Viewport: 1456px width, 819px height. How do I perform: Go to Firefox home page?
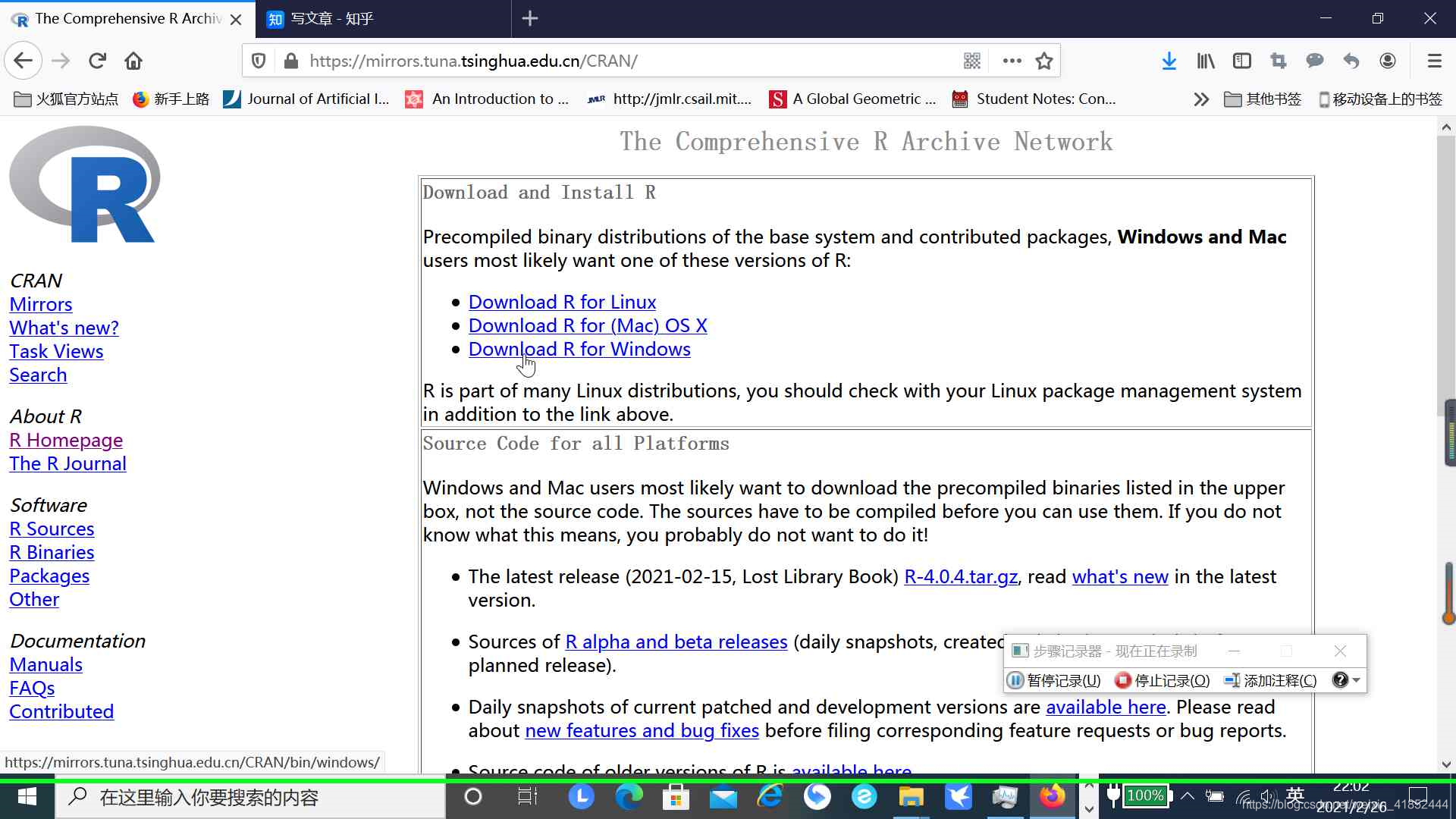[x=133, y=61]
